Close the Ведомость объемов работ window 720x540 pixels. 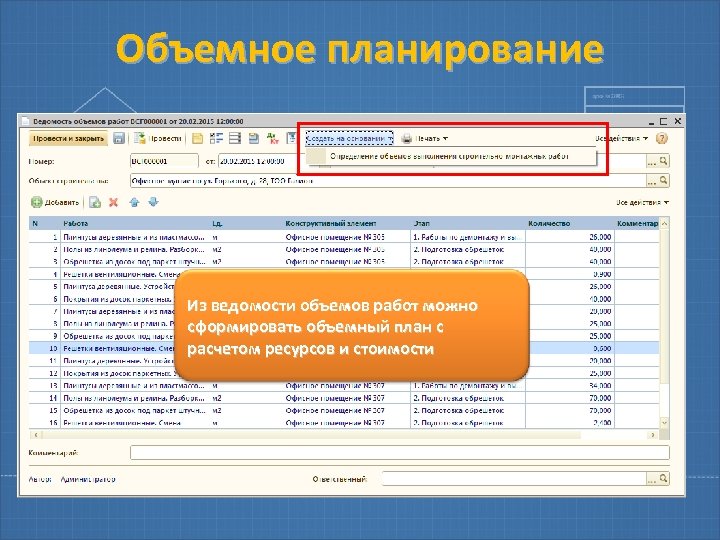[677, 121]
